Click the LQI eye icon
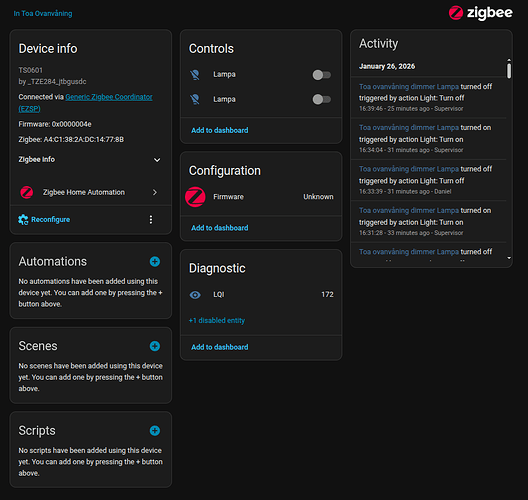This screenshot has width=528, height=500. (195, 295)
